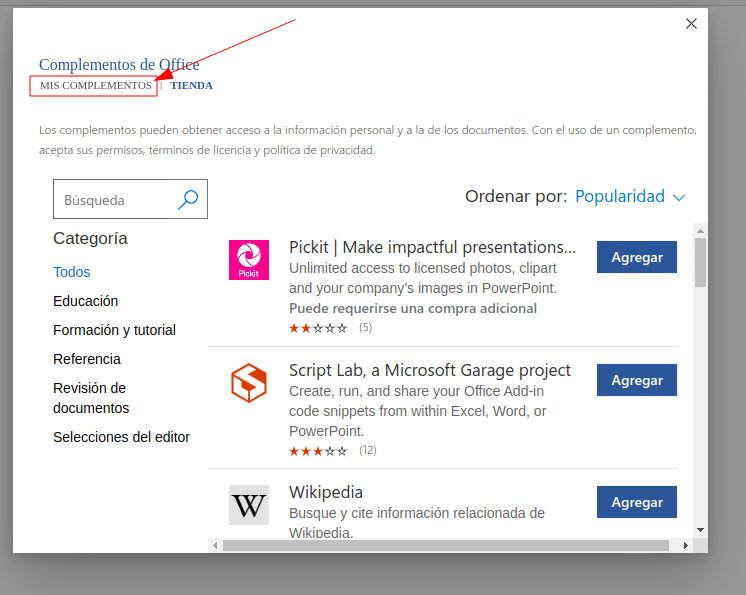Image resolution: width=746 pixels, height=595 pixels.
Task: Click the Script Lab add-in icon
Action: 248,383
